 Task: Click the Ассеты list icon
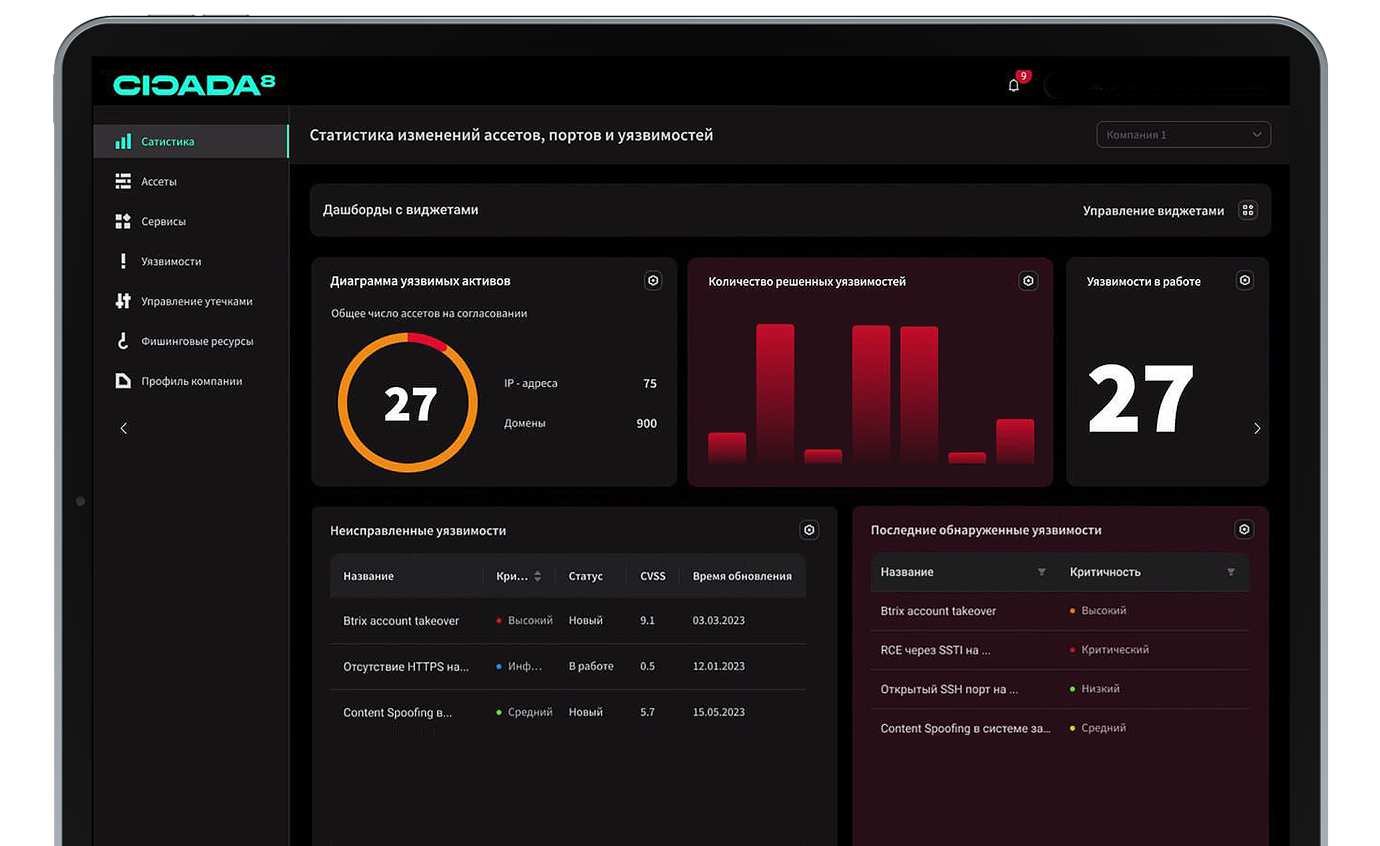coord(123,182)
